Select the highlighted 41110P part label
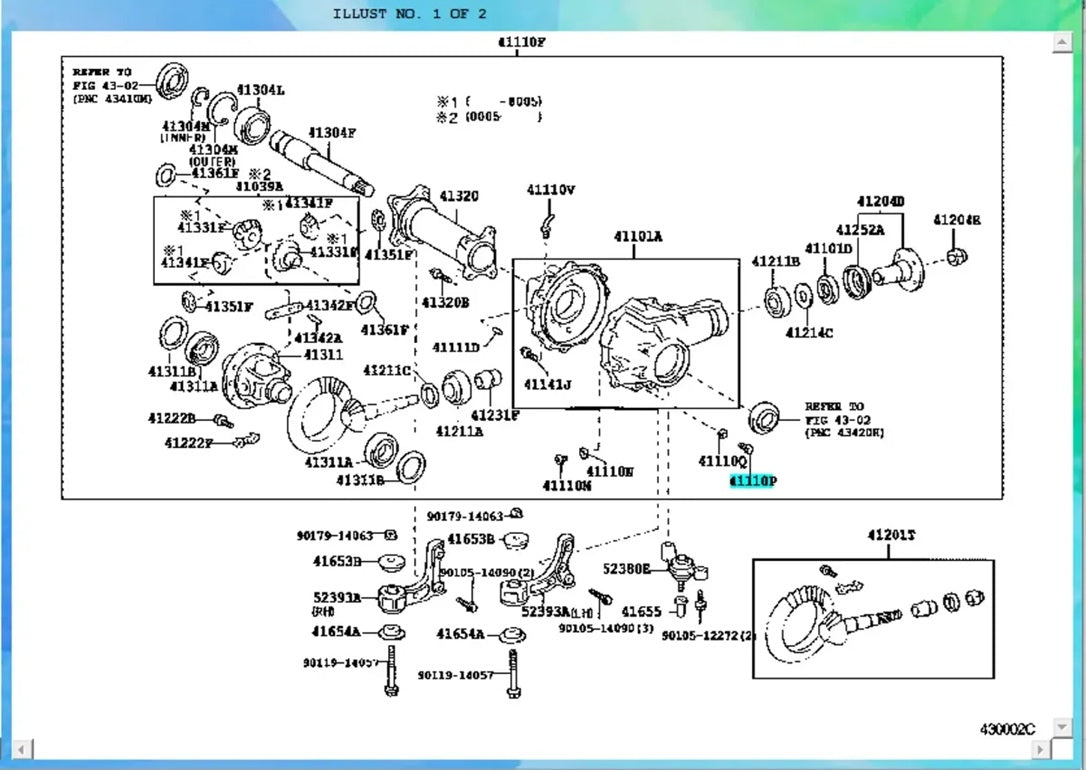This screenshot has width=1086, height=770. pos(753,481)
